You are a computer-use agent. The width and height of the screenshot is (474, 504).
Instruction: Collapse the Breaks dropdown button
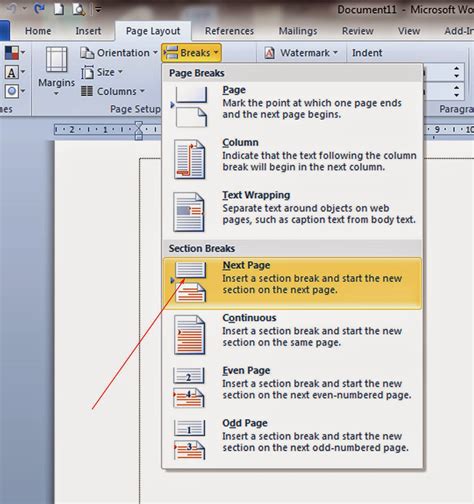[x=191, y=53]
